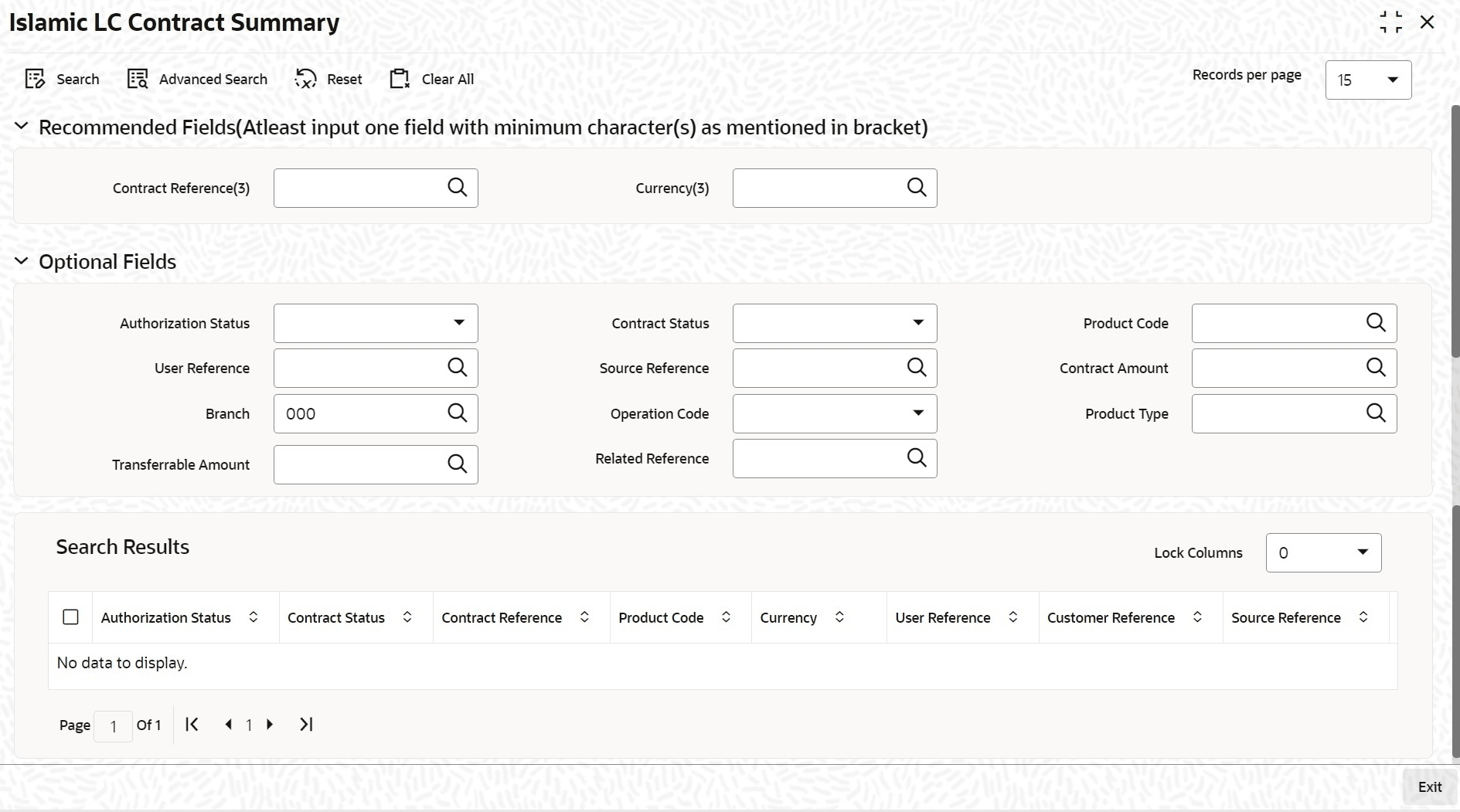
Task: Expand the Records per page dropdown
Action: pos(1368,80)
